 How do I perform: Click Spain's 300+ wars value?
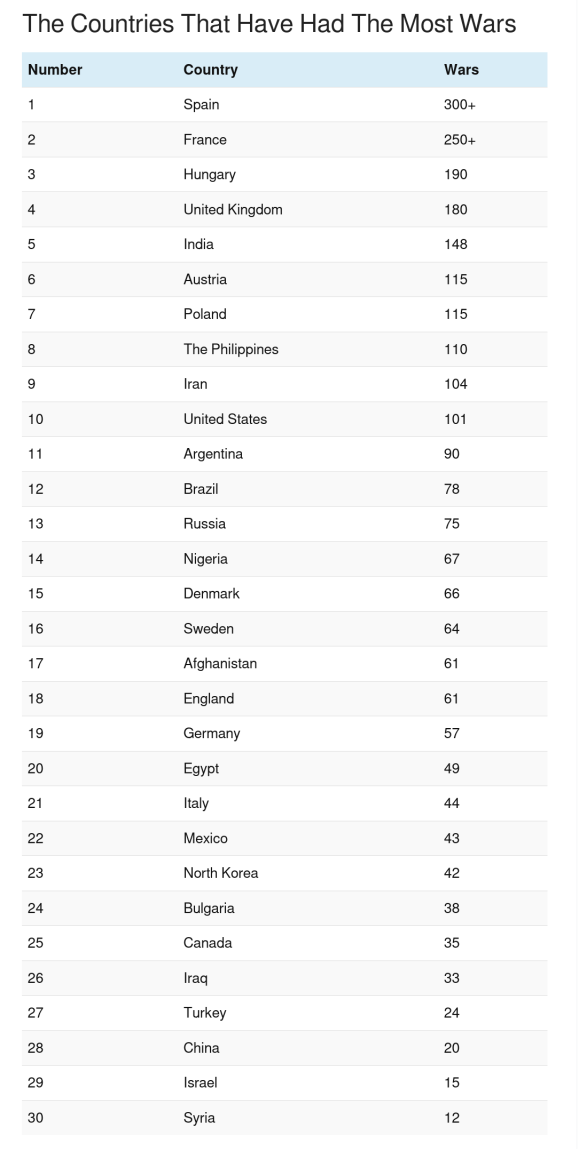[x=460, y=104]
